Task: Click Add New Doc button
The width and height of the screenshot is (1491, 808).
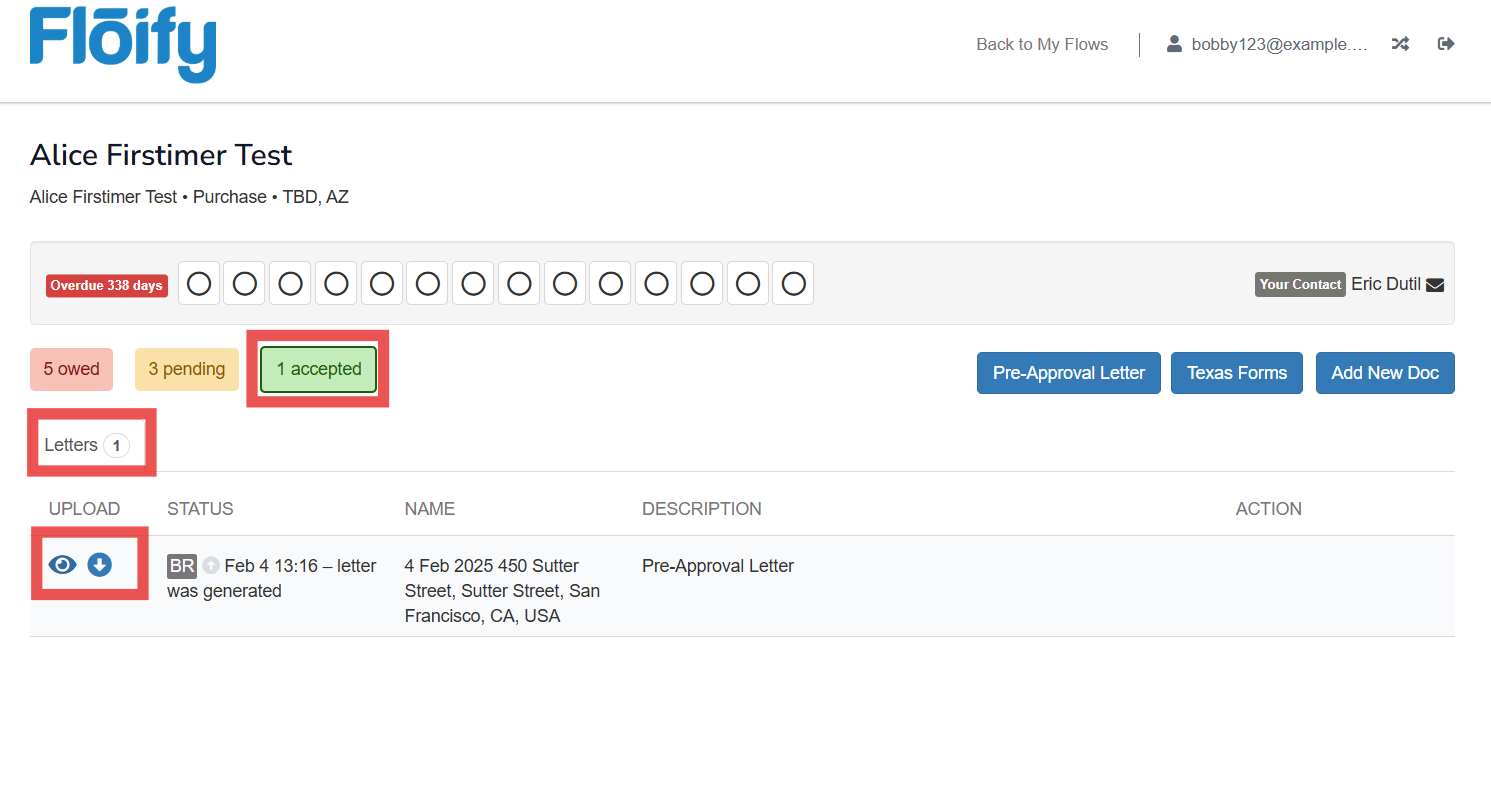Action: click(1384, 373)
